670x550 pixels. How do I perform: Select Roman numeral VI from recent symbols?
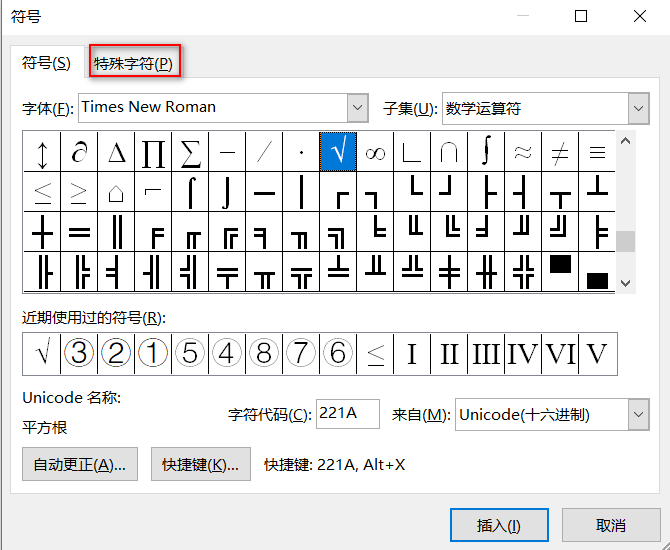point(560,353)
